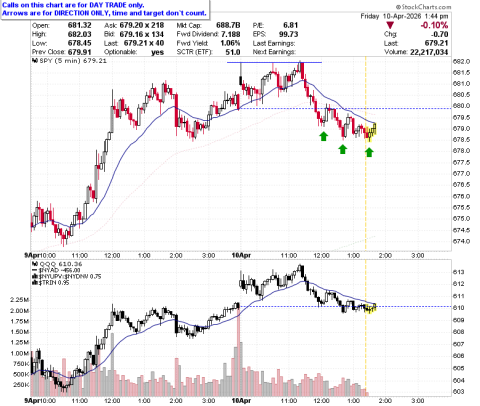Select the P/E value 6.81
The width and height of the screenshot is (480, 406).
pos(290,25)
